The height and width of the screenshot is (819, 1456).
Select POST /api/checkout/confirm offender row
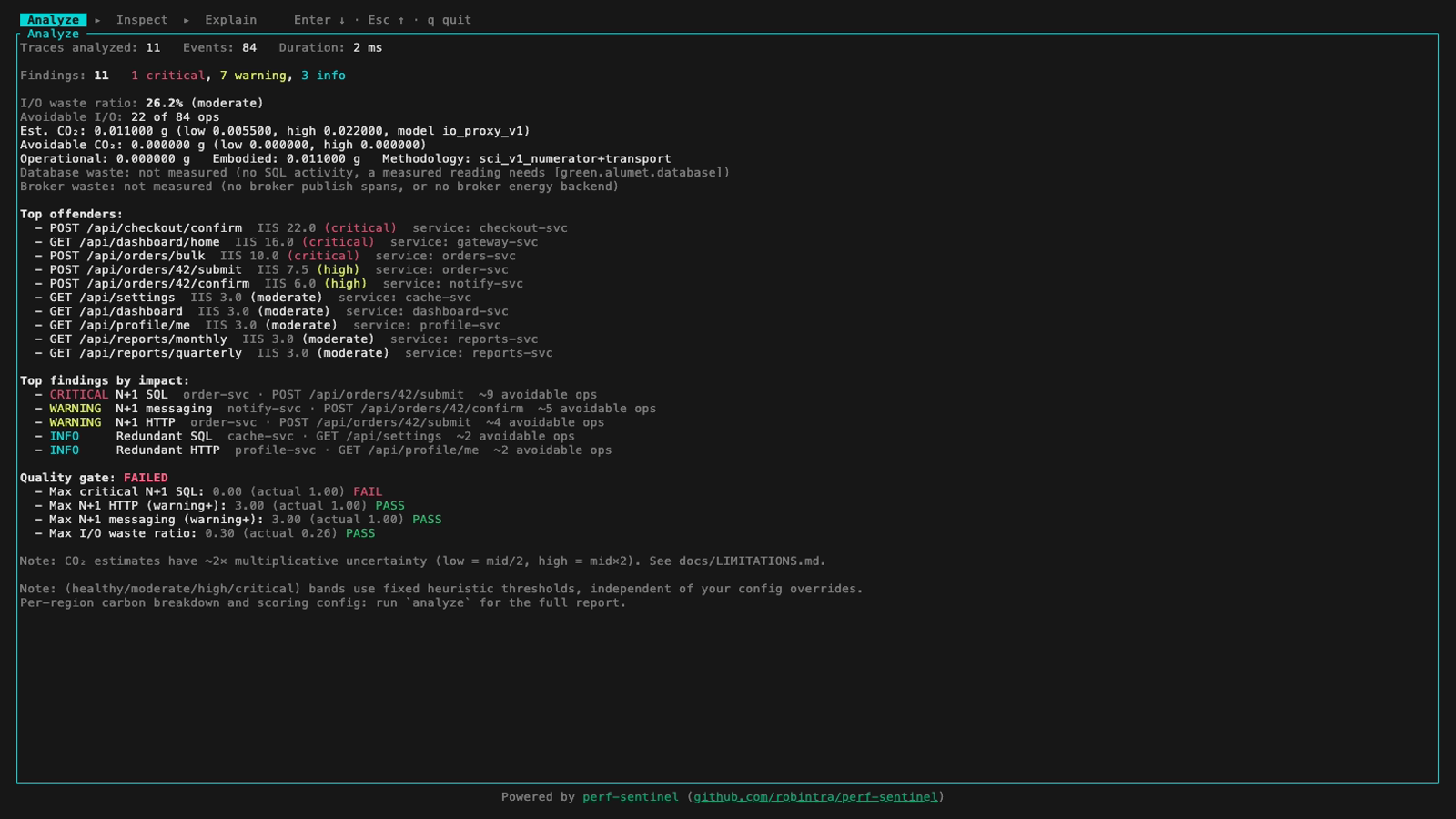click(301, 228)
